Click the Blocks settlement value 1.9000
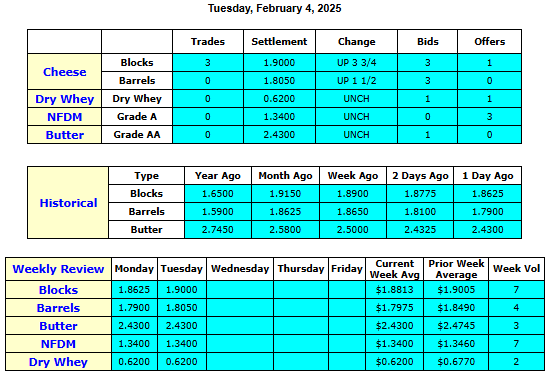546x377 pixels. [x=279, y=63]
